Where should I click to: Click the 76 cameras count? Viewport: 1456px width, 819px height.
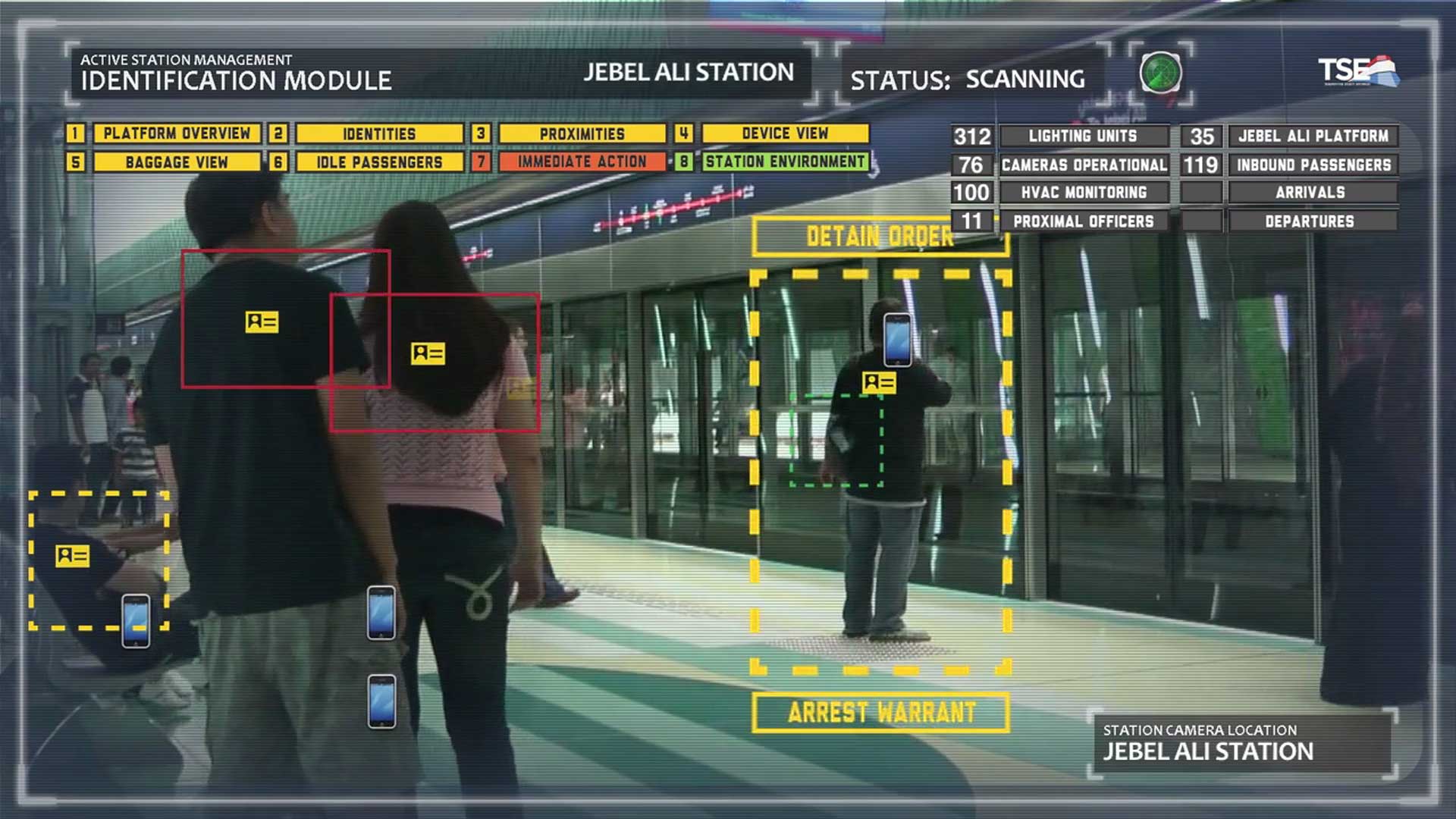(x=972, y=165)
